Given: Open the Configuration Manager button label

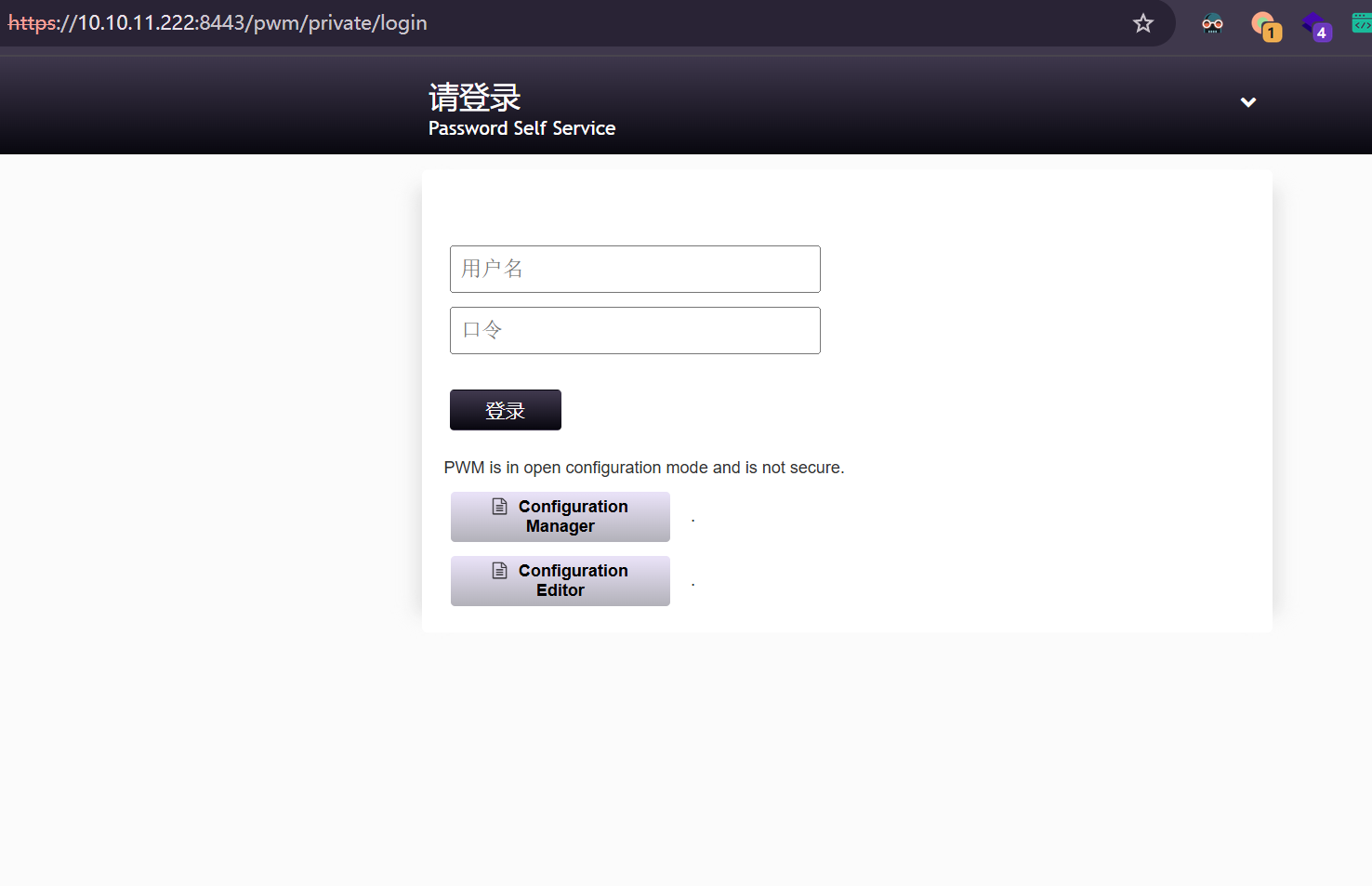Looking at the screenshot, I should point(572,517).
